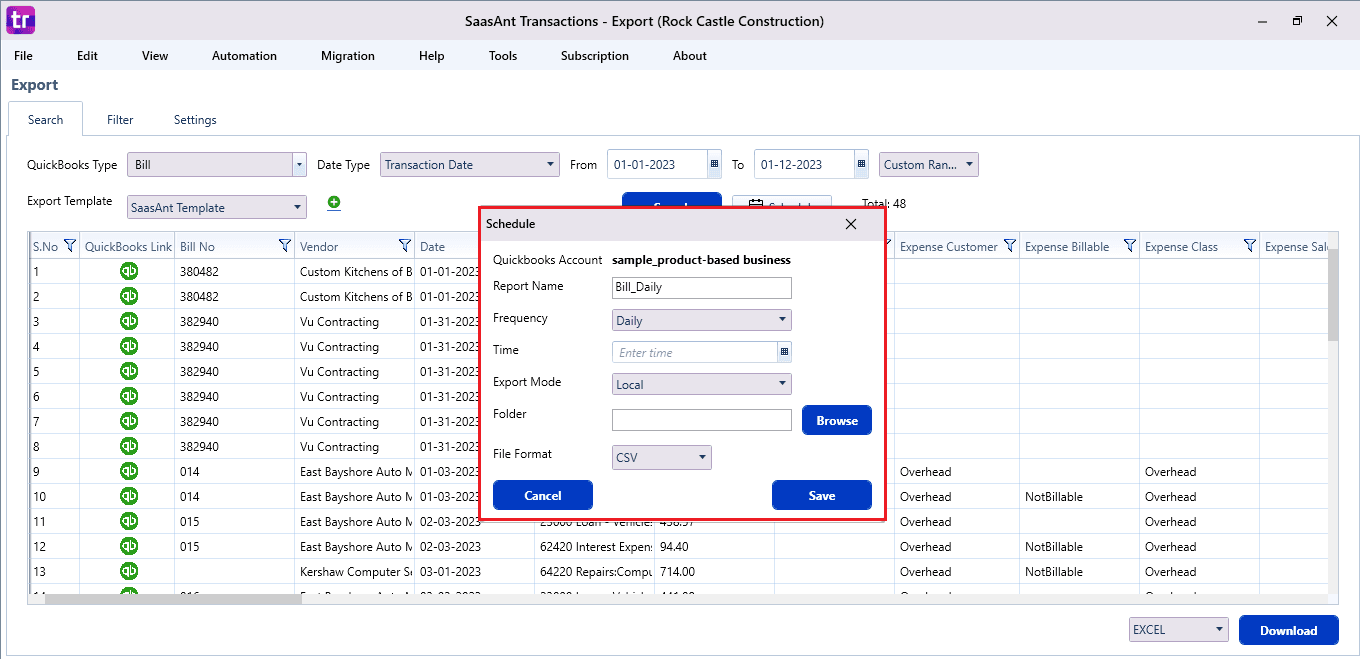Open the Automation menu

coord(244,56)
